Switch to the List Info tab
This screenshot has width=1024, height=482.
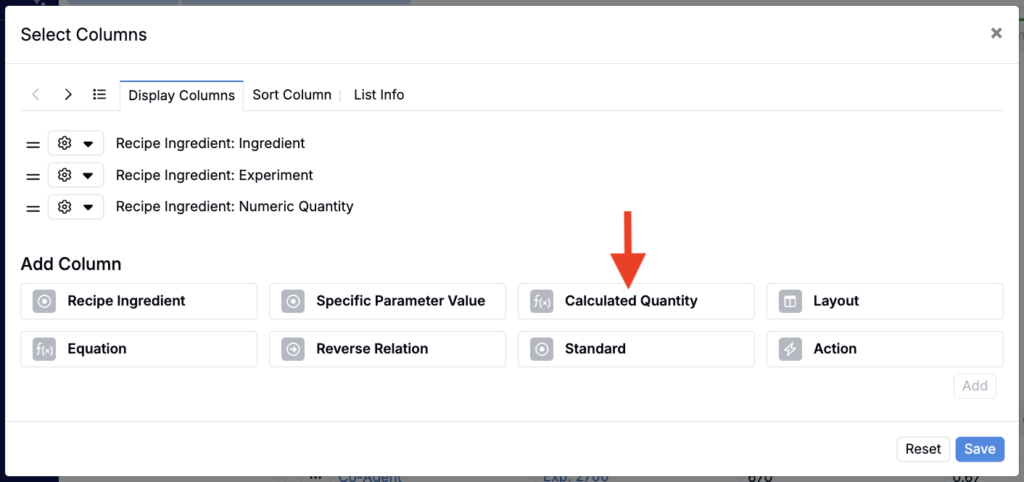[x=379, y=95]
